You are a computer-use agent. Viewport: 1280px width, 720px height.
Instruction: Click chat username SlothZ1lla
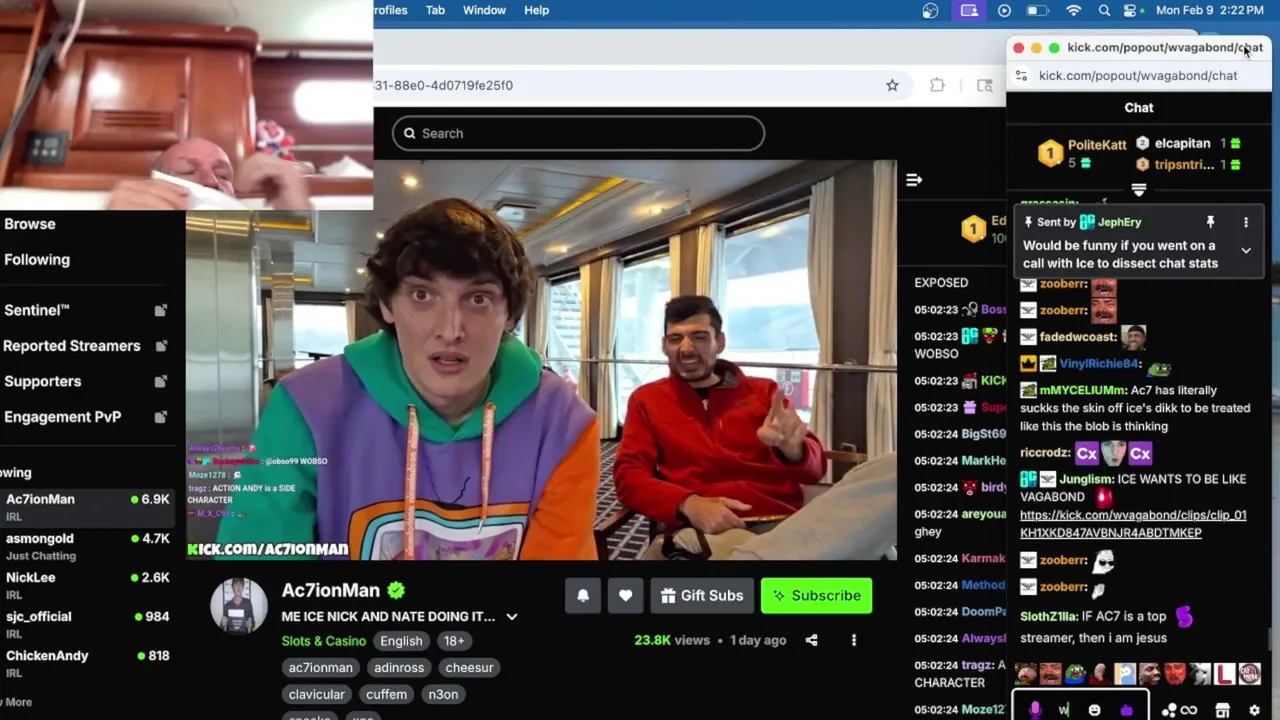[x=1047, y=617]
